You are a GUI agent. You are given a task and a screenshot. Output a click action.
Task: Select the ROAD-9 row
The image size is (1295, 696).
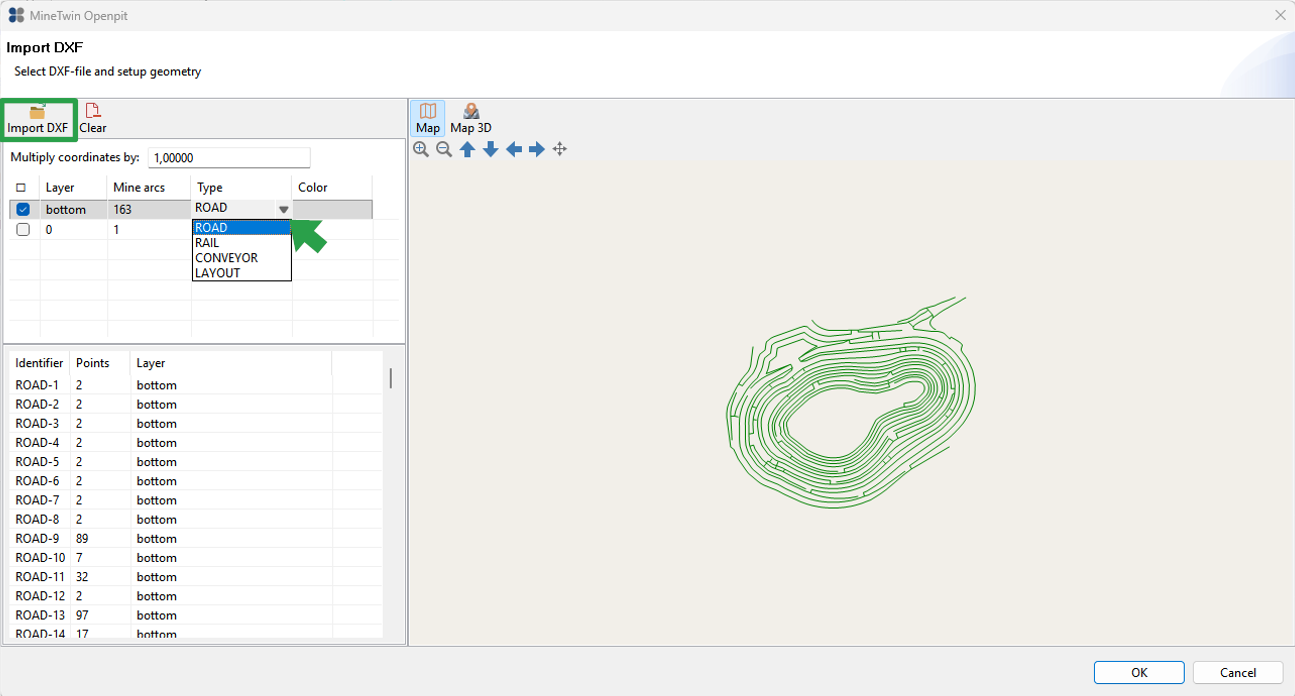196,538
